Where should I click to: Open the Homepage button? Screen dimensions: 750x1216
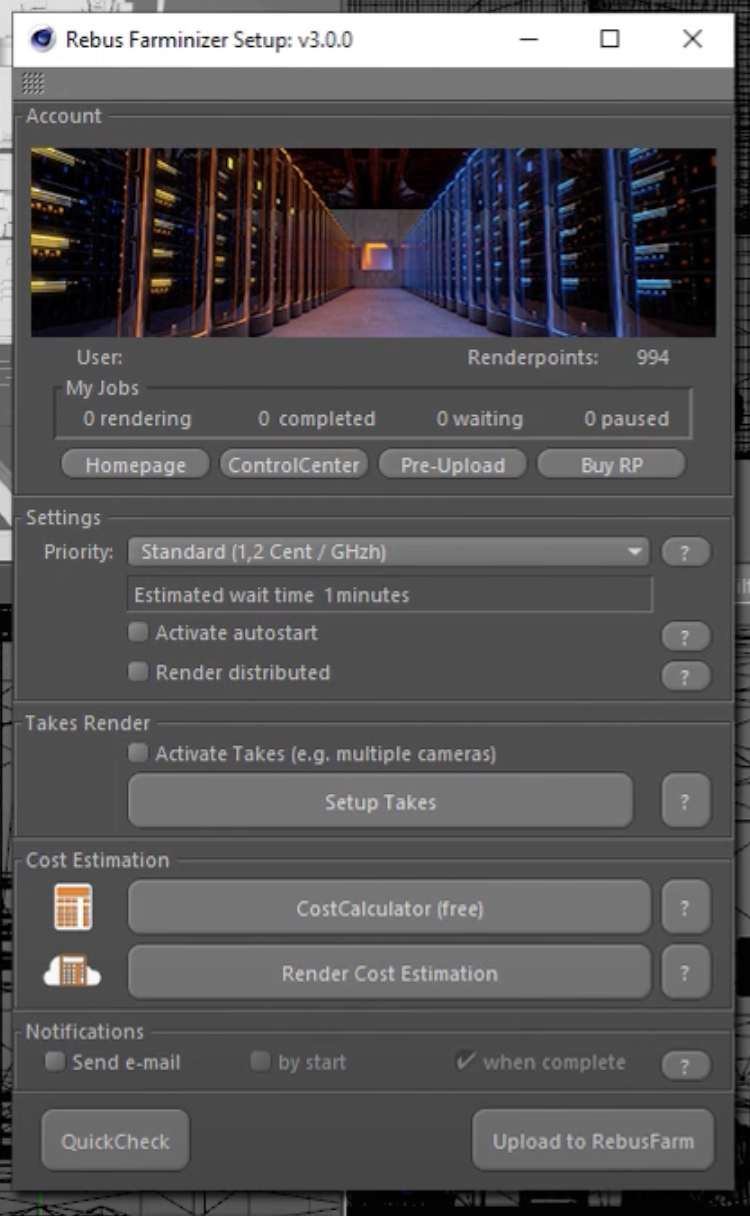coord(135,465)
